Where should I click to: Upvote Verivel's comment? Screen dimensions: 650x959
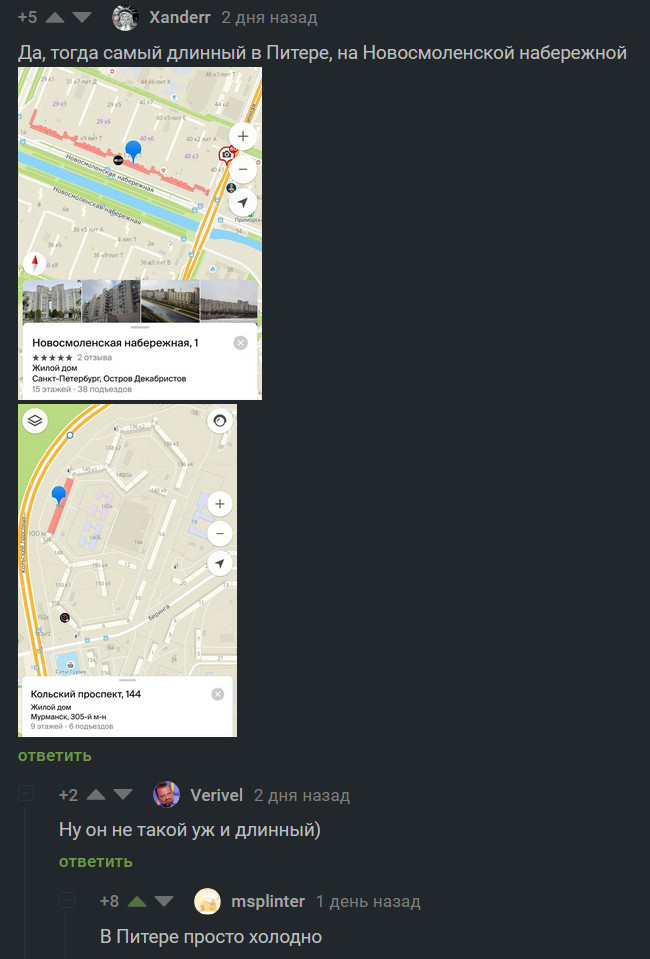pos(96,795)
